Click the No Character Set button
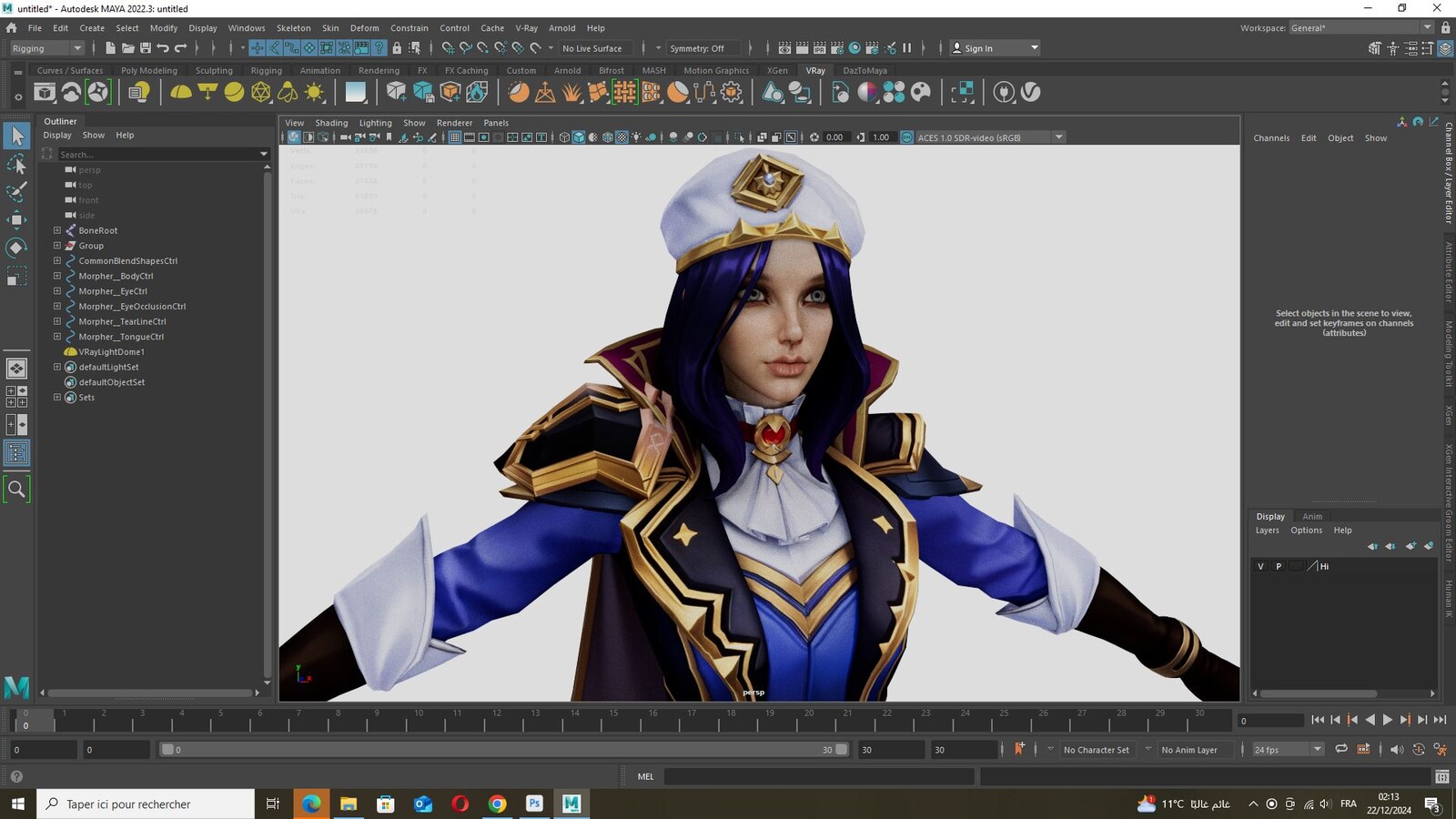This screenshot has height=819, width=1456. (x=1096, y=750)
